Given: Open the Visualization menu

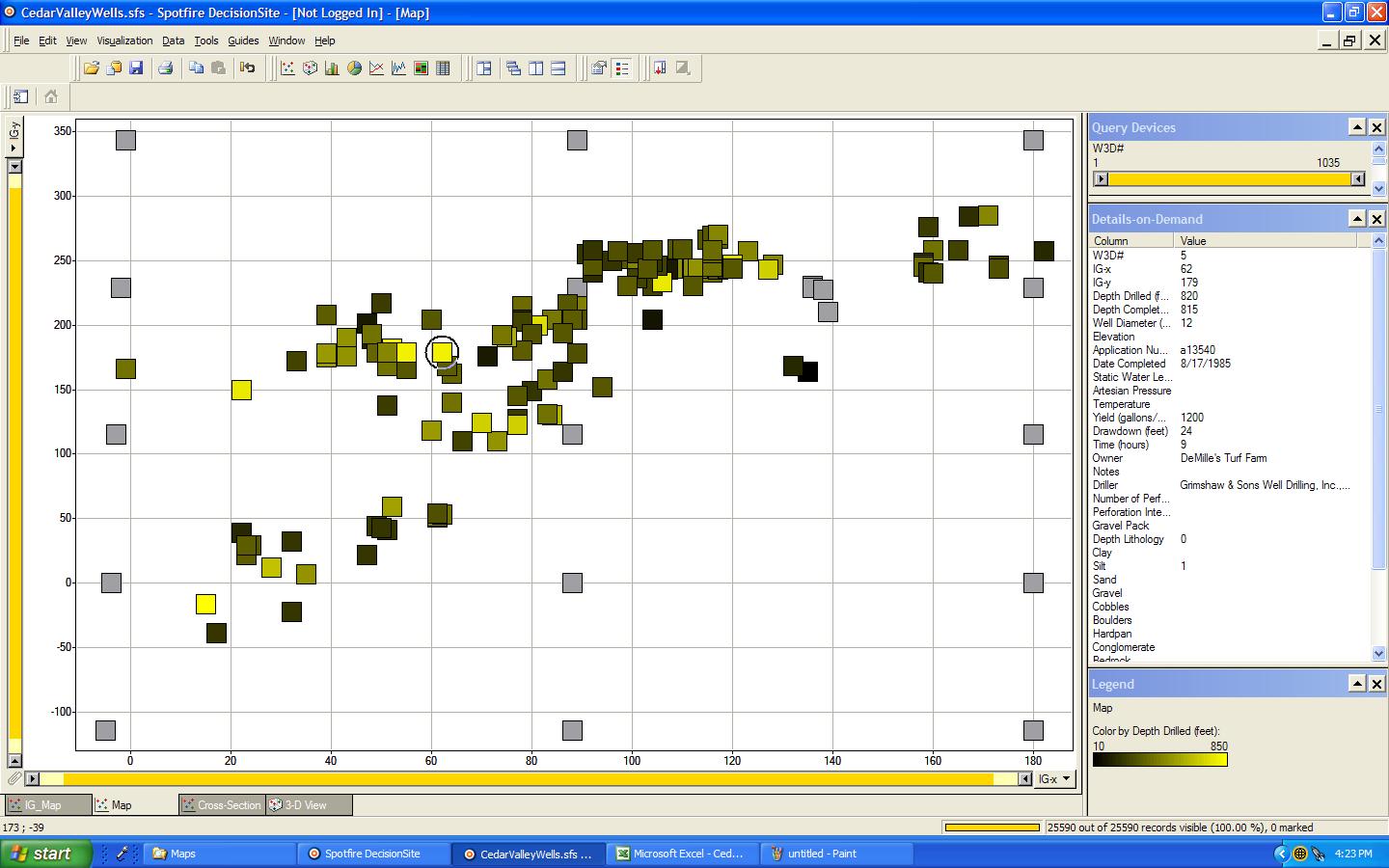Looking at the screenshot, I should tap(124, 41).
